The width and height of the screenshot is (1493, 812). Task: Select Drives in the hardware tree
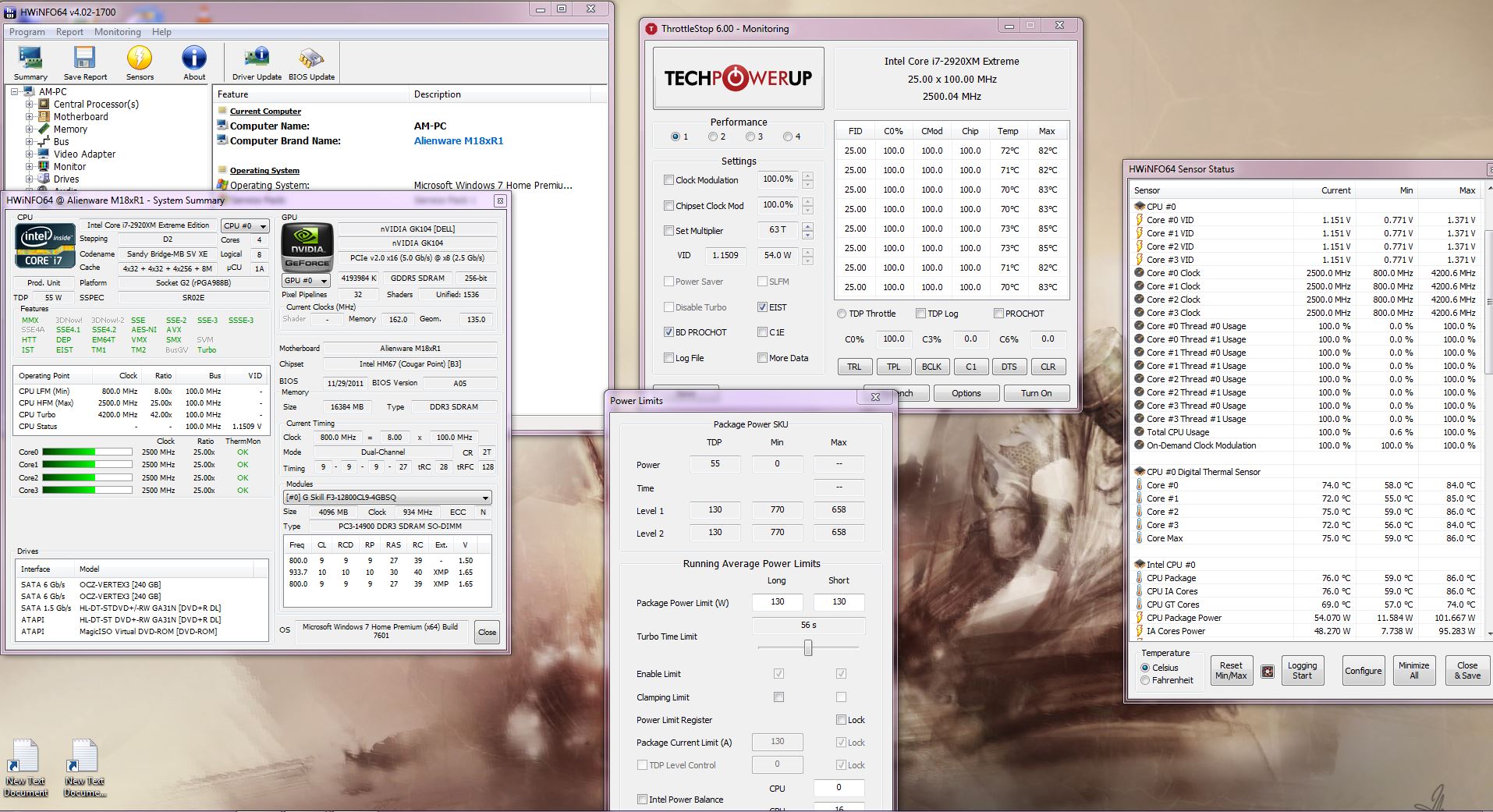(66, 179)
